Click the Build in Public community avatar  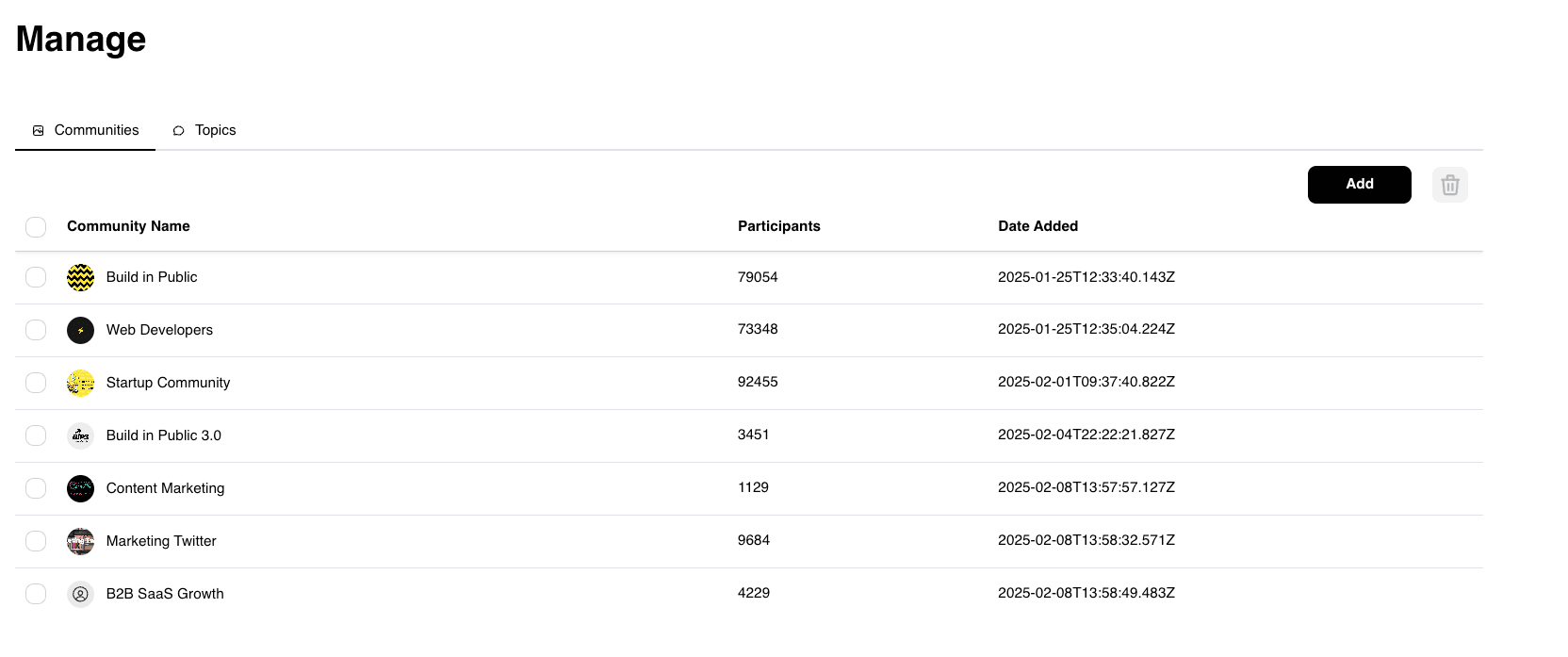click(81, 277)
